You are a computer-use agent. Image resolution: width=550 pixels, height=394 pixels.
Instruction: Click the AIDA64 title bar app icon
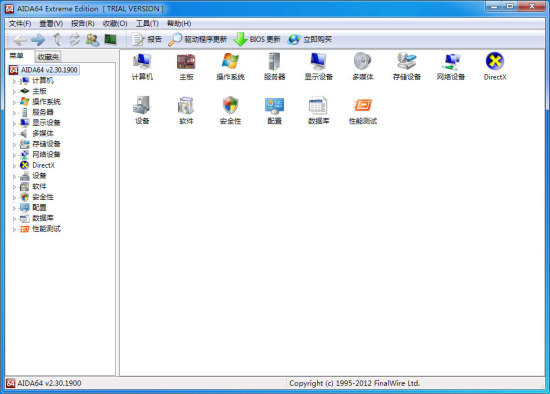pos(9,8)
